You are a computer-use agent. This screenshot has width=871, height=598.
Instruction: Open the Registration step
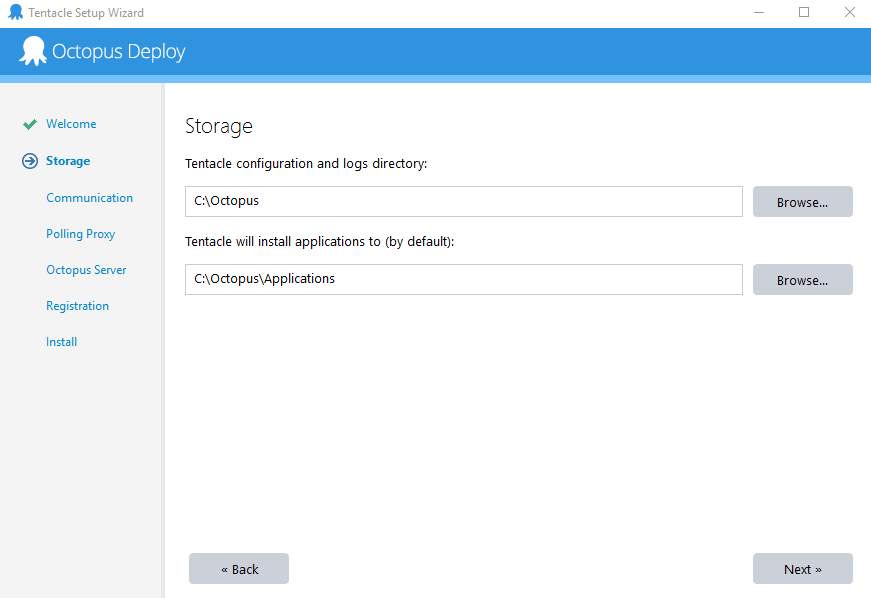click(77, 306)
